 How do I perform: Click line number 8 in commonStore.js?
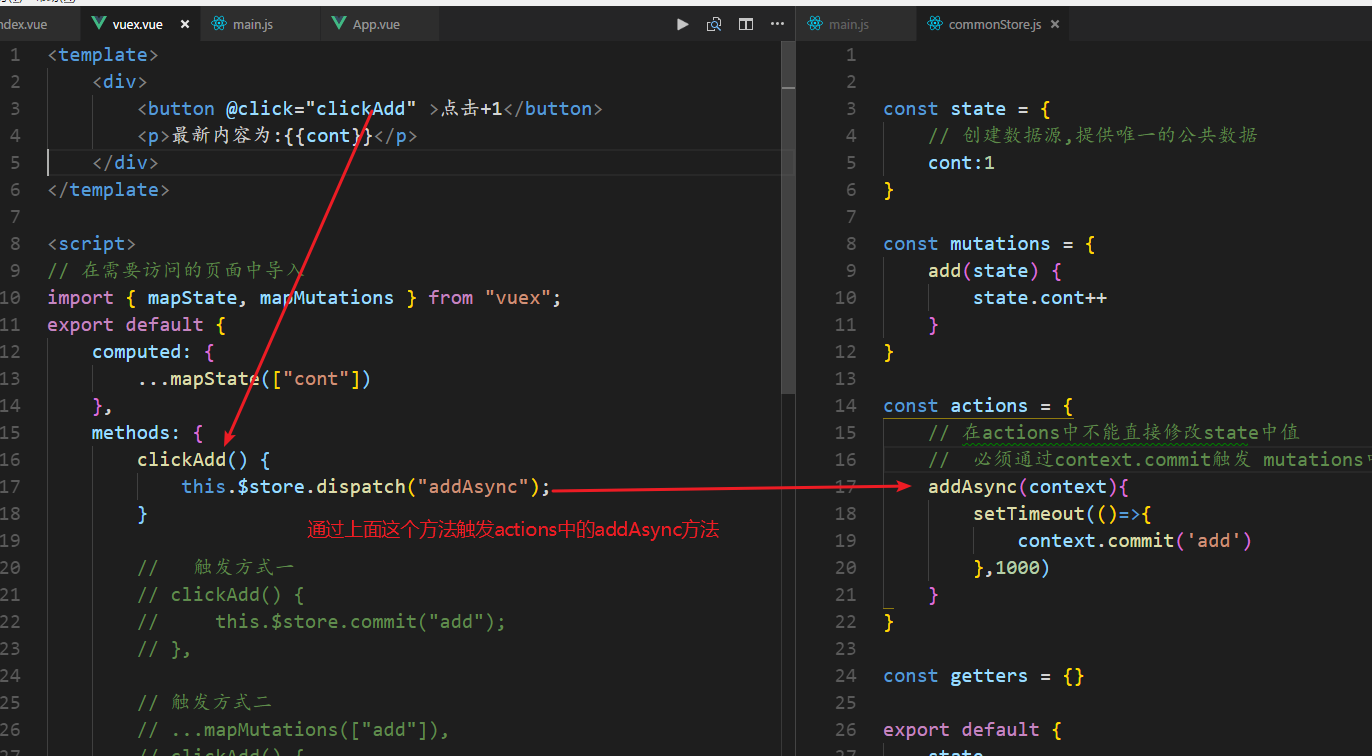point(851,243)
